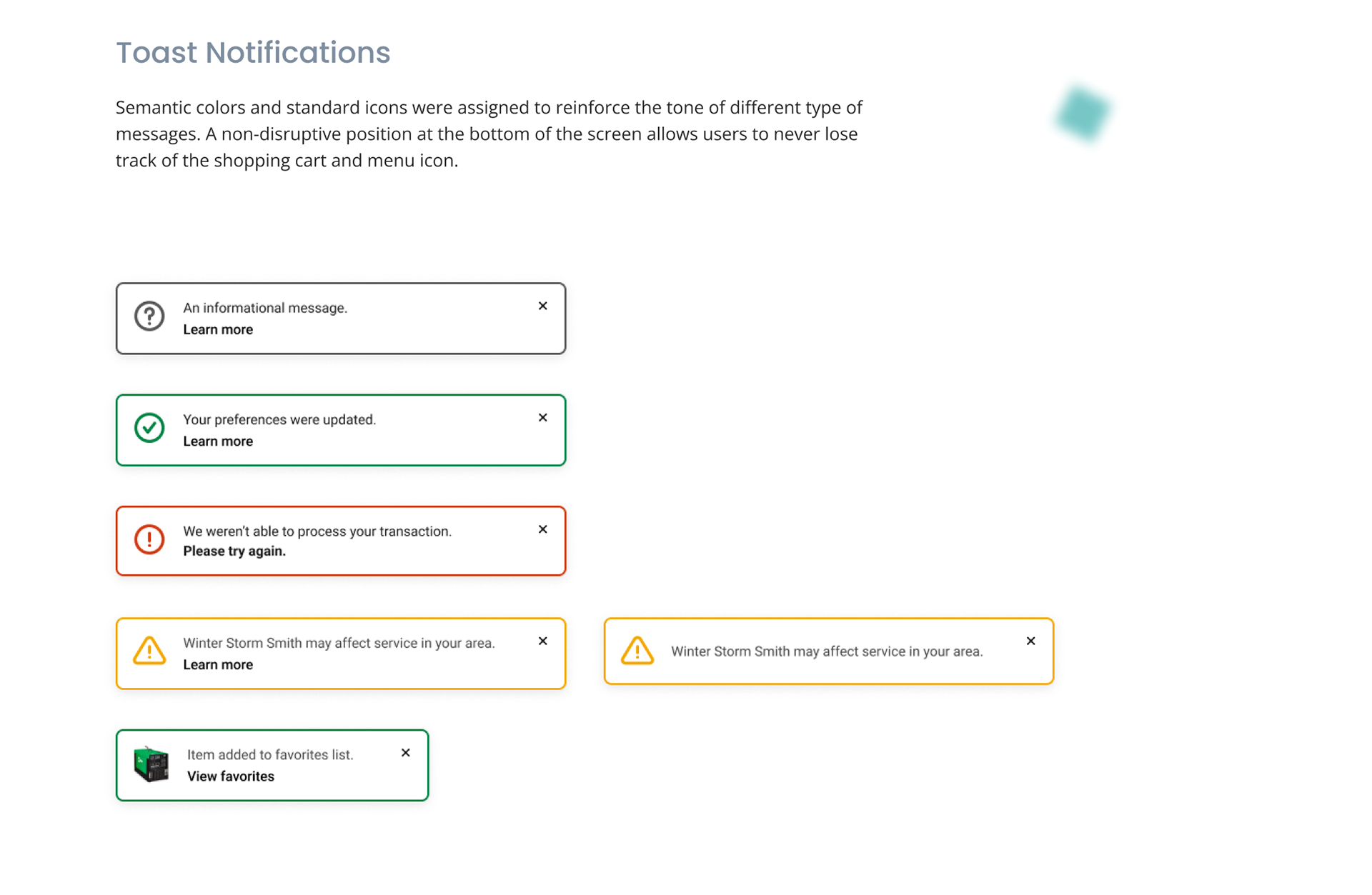Click Learn more under preferences updated
This screenshot has height=895, width=1372.
tap(218, 441)
